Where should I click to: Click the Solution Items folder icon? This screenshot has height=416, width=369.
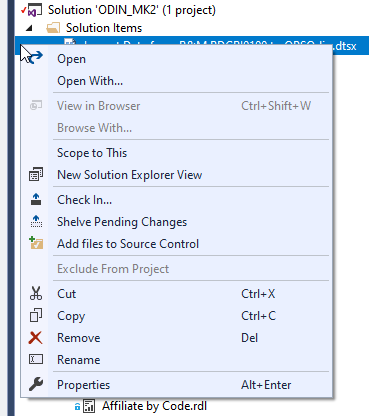click(x=53, y=28)
